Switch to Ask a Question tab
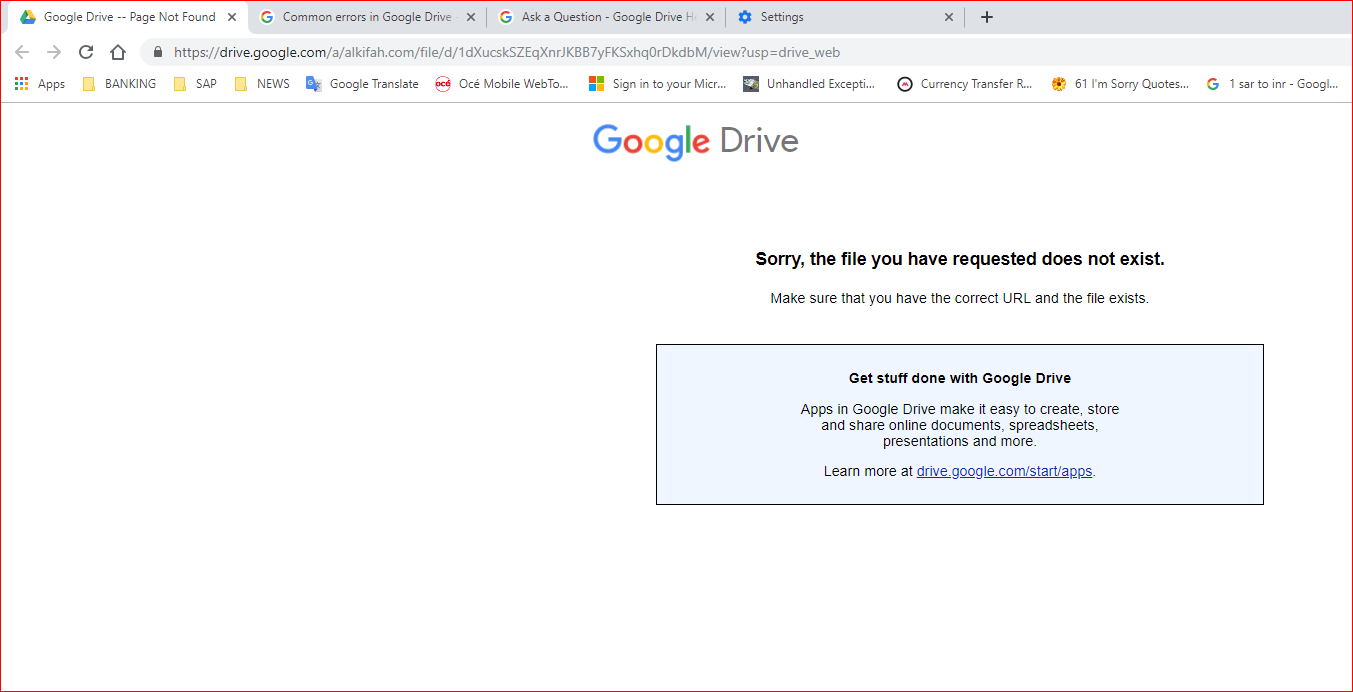 [x=608, y=17]
